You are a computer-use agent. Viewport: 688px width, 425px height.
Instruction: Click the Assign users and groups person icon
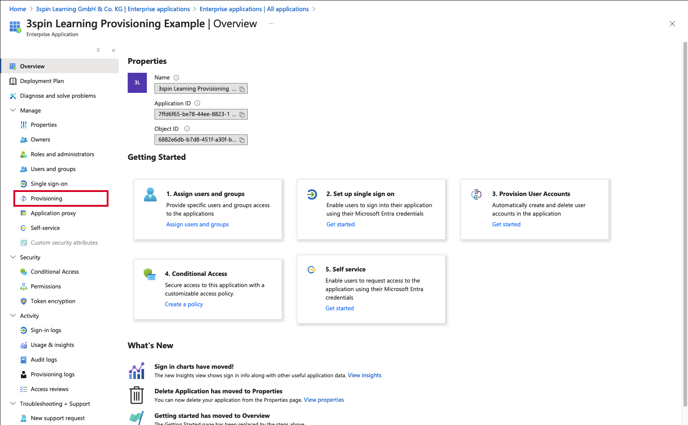click(x=150, y=194)
